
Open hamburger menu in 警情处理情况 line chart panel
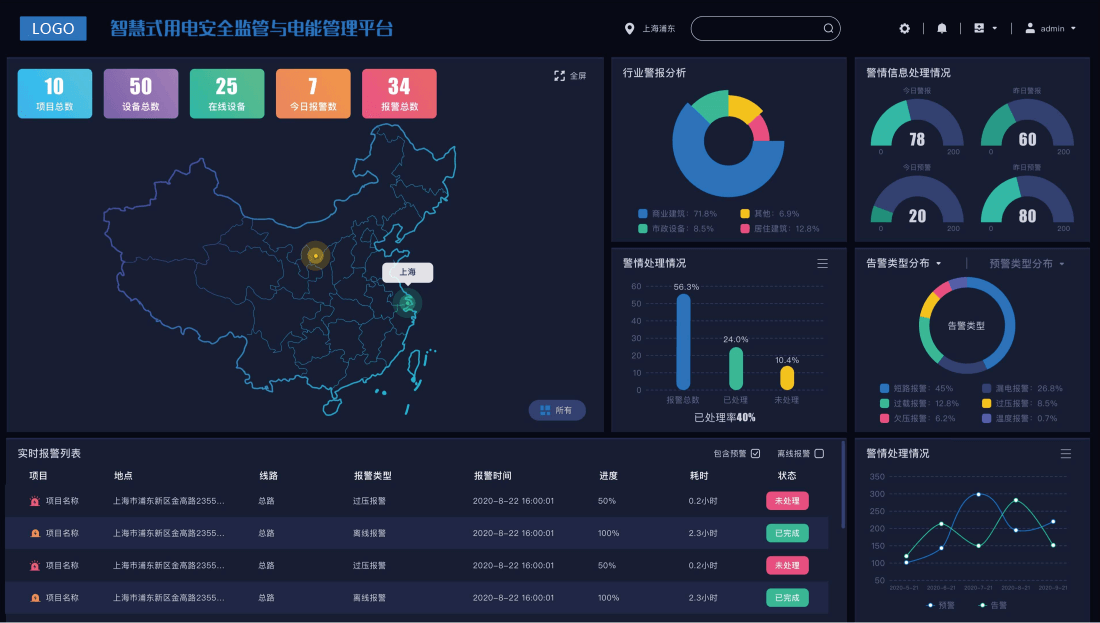coord(1065,454)
